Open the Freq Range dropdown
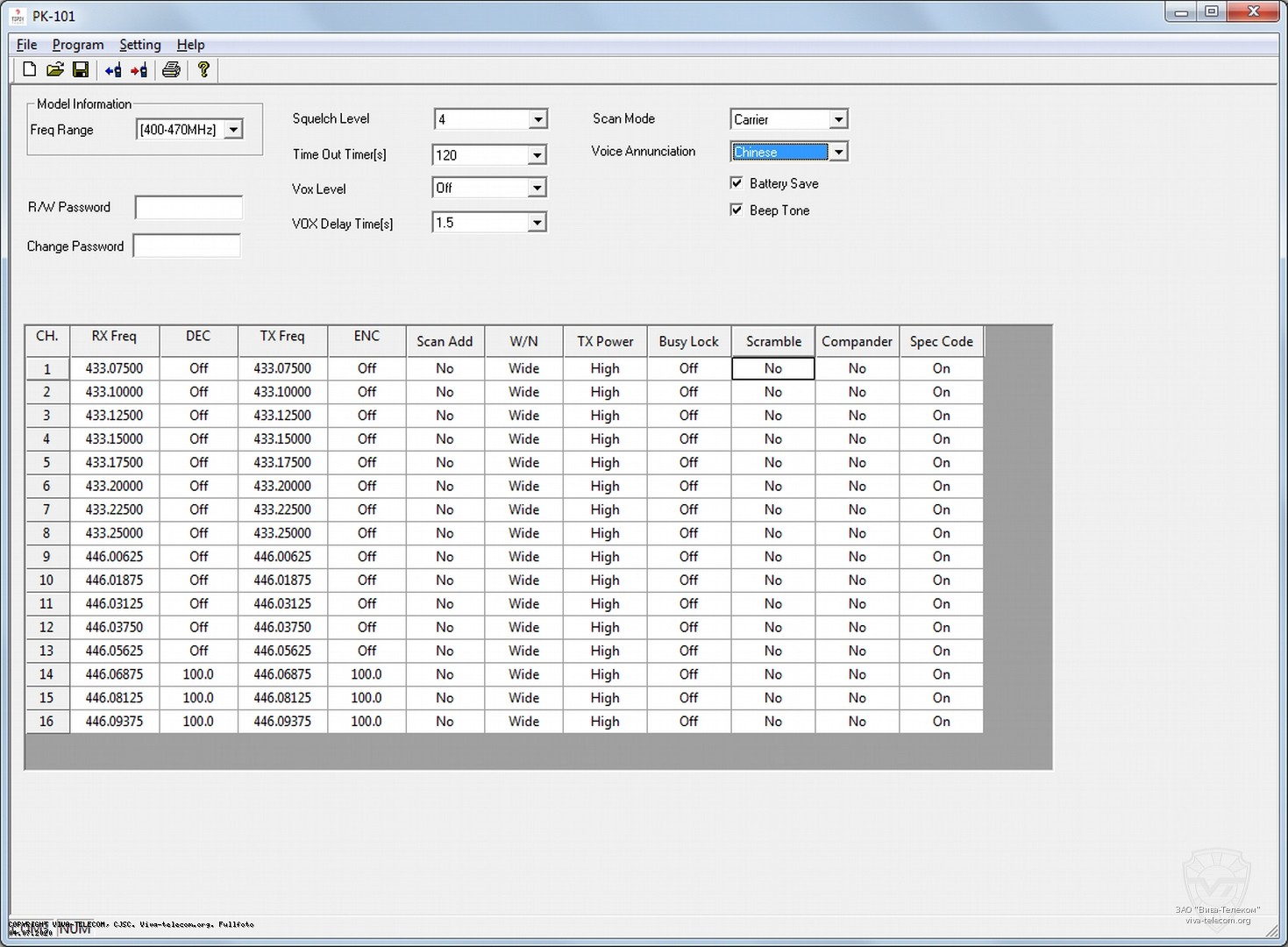Screen dimensions: 1288x947 pos(233,130)
